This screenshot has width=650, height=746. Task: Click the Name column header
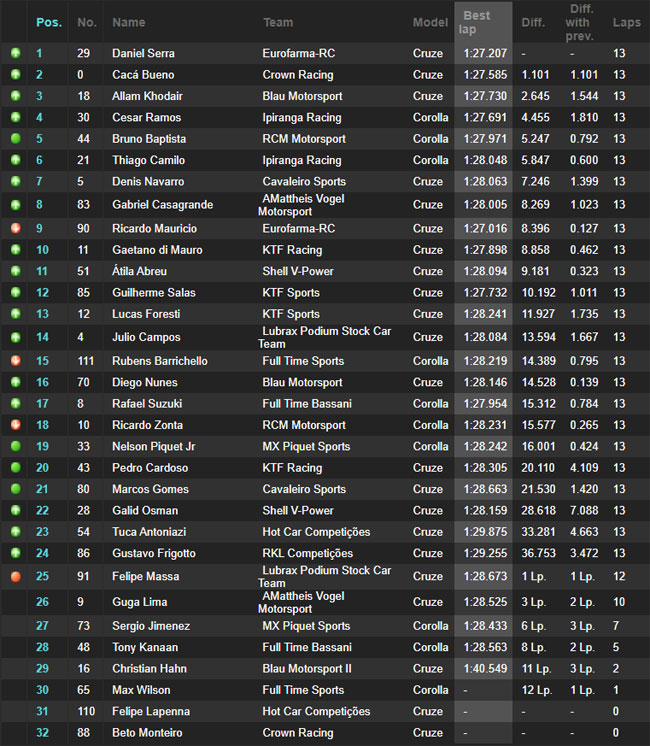(x=128, y=22)
